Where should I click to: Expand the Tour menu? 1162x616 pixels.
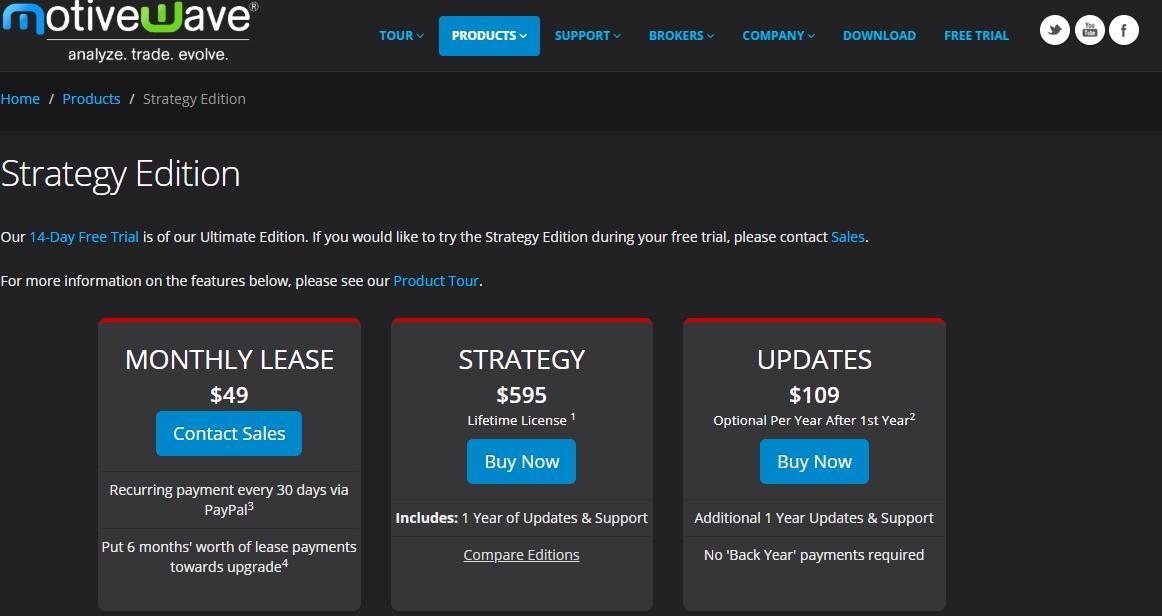tap(401, 36)
